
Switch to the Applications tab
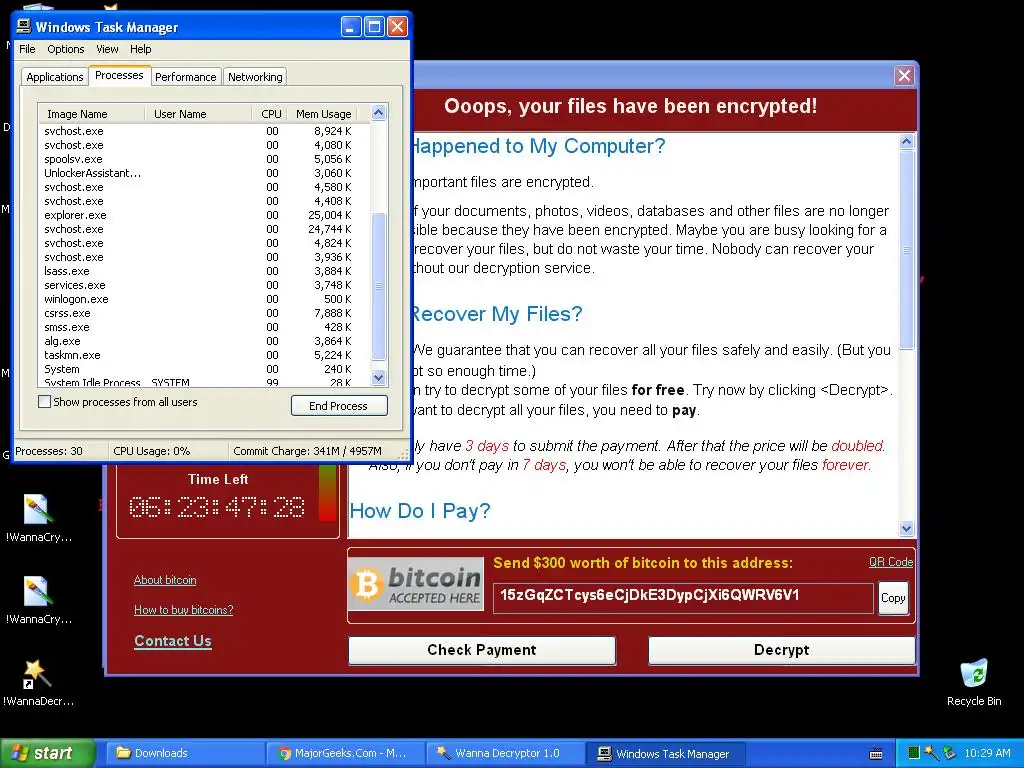55,76
